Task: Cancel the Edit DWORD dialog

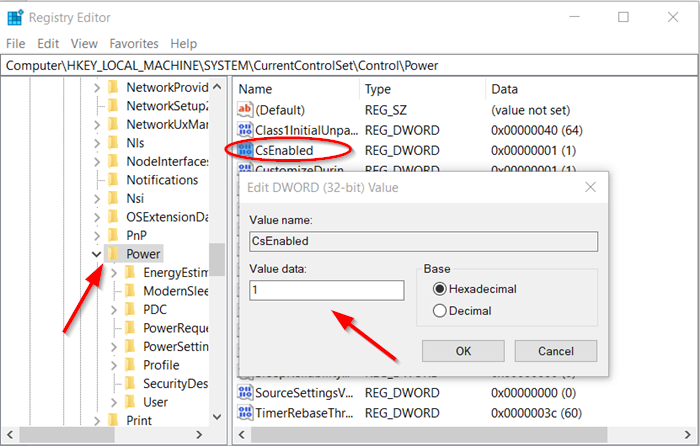Action: coord(555,351)
